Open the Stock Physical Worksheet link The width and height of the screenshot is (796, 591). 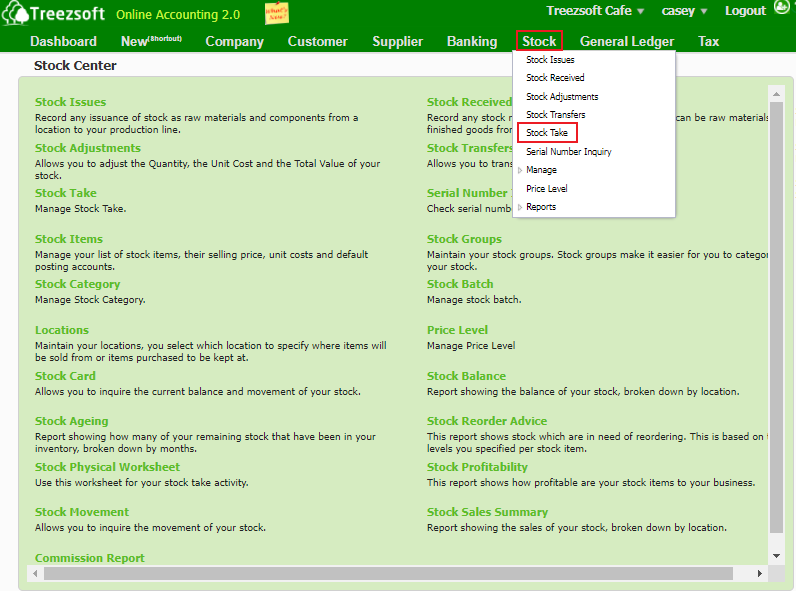107,467
